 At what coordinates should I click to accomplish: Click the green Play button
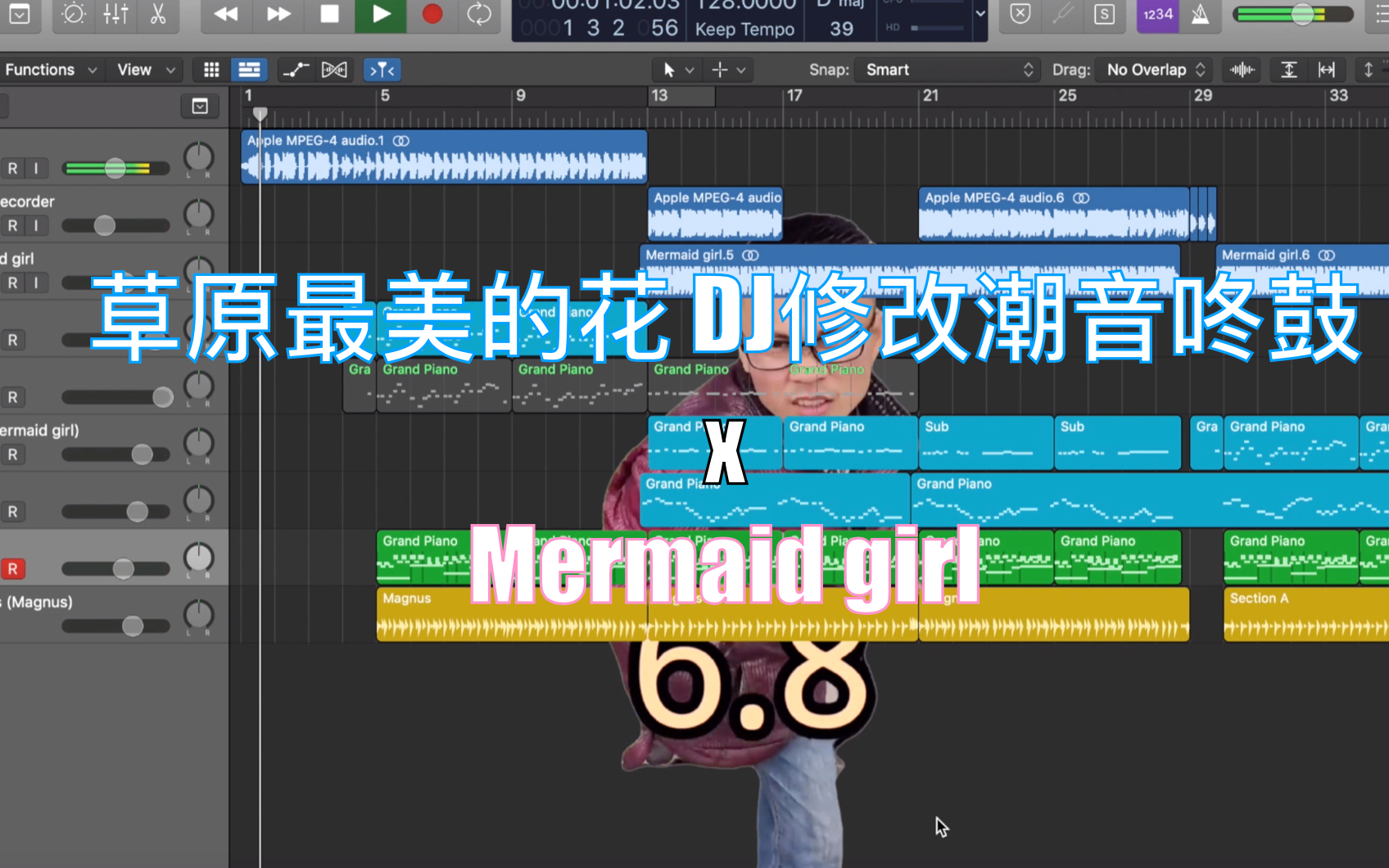click(381, 14)
